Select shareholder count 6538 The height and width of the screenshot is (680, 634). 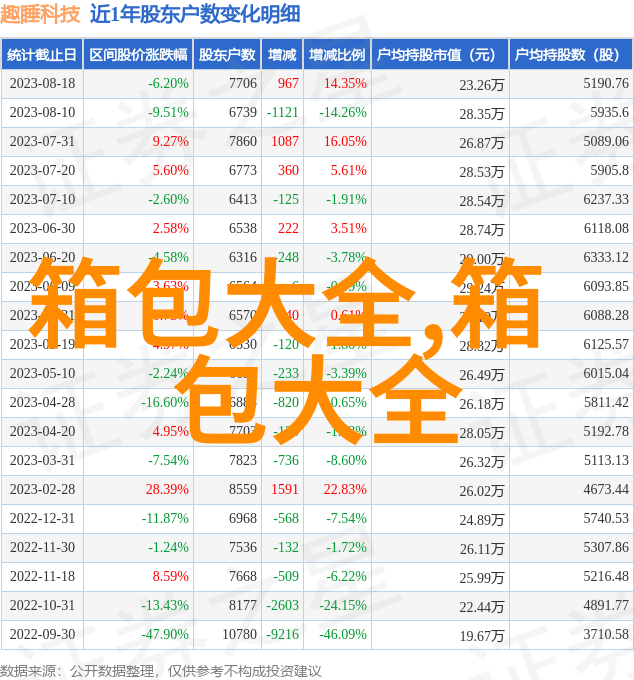point(243,229)
